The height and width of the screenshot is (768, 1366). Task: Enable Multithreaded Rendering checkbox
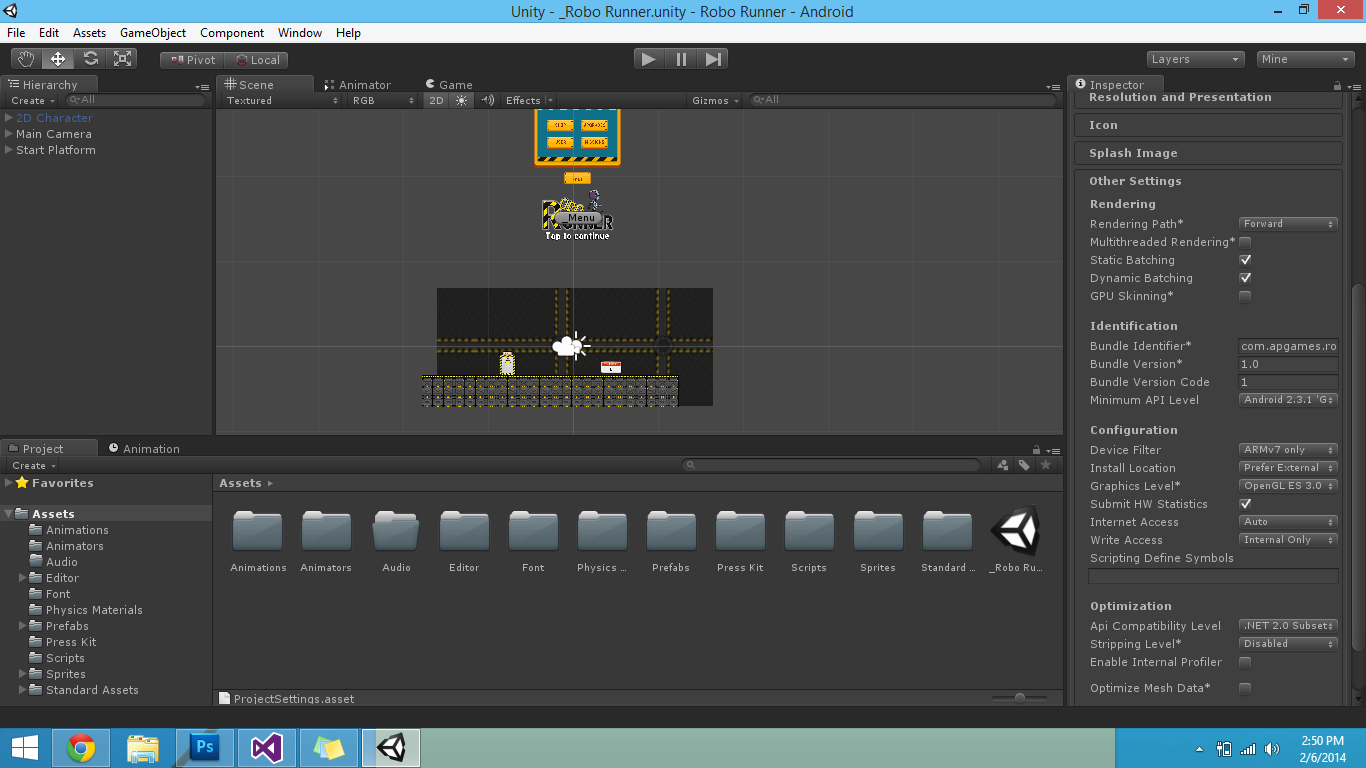click(x=1245, y=242)
